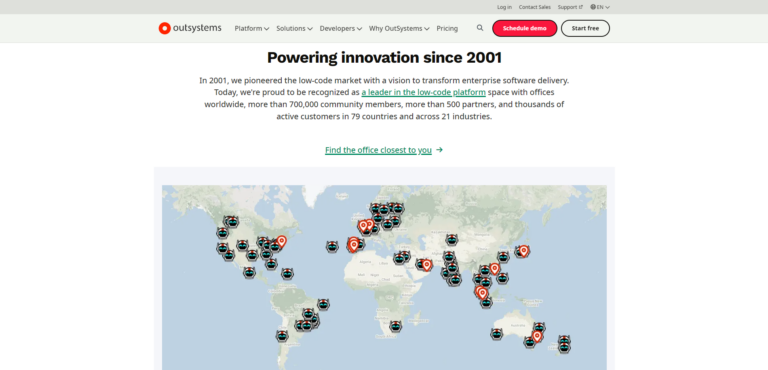Click the black marker over Indonesia below Singapore
The width and height of the screenshot is (768, 370).
tap(486, 302)
